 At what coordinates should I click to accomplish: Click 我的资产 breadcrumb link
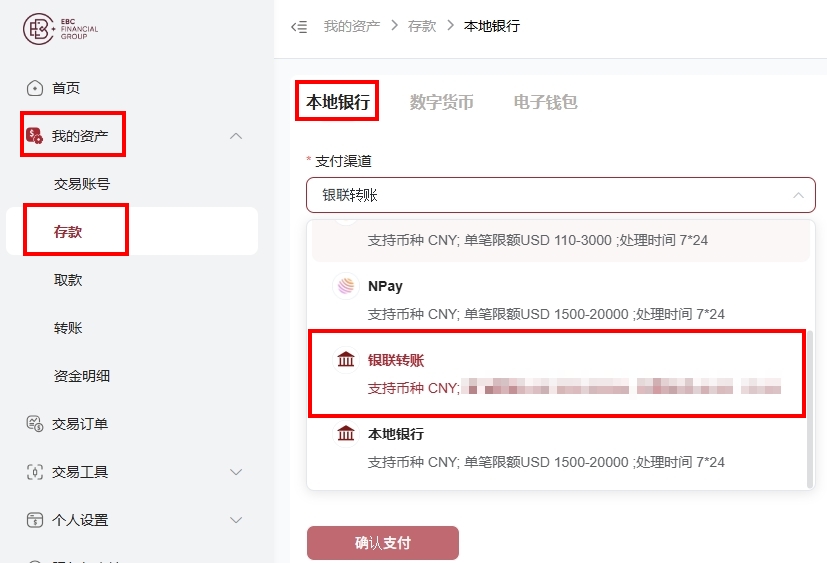pos(352,26)
